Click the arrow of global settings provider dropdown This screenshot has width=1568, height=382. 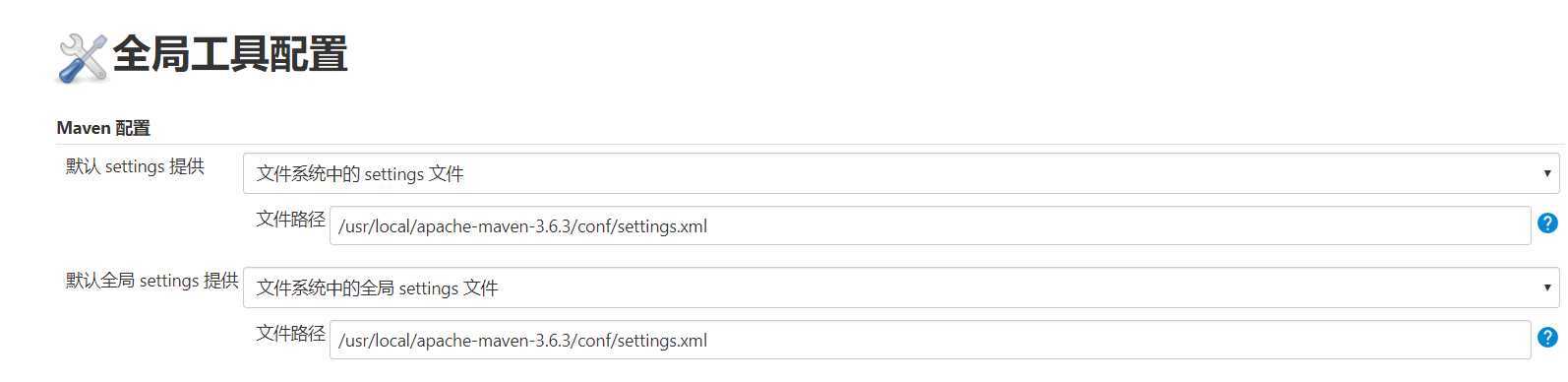pyautogui.click(x=1547, y=287)
